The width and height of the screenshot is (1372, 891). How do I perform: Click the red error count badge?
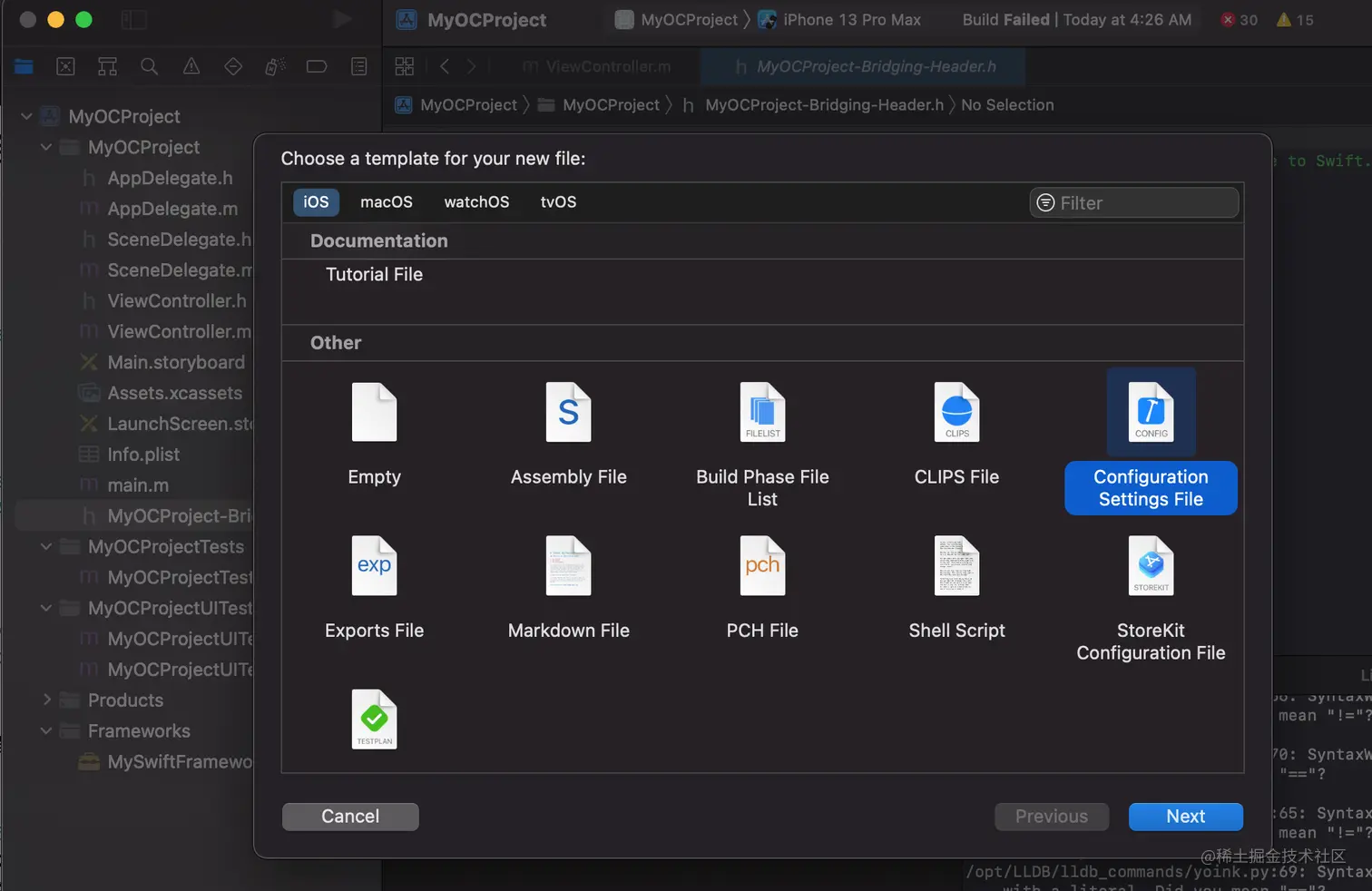pyautogui.click(x=1240, y=20)
